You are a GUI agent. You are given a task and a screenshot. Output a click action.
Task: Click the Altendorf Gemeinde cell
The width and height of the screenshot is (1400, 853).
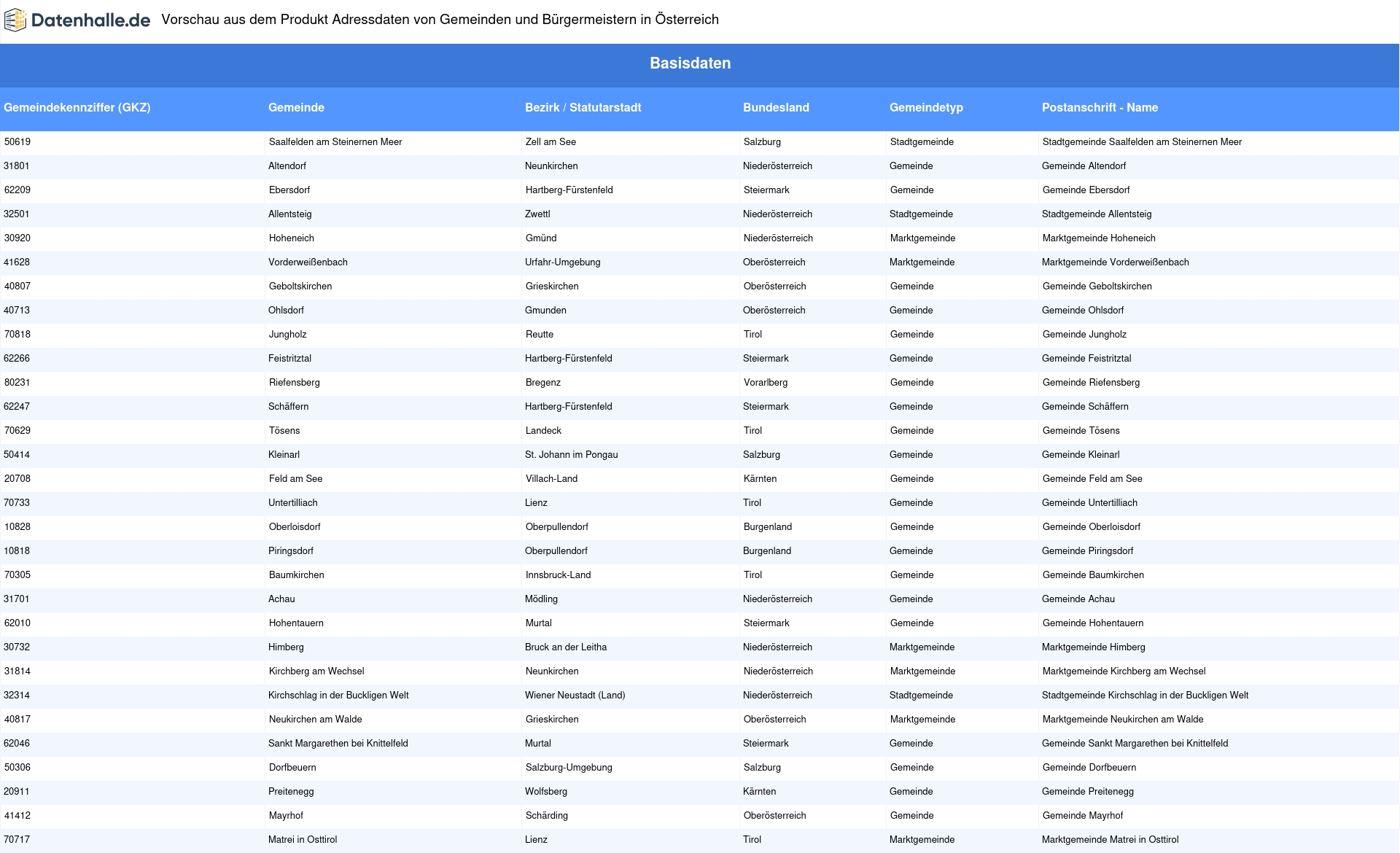[x=393, y=166]
